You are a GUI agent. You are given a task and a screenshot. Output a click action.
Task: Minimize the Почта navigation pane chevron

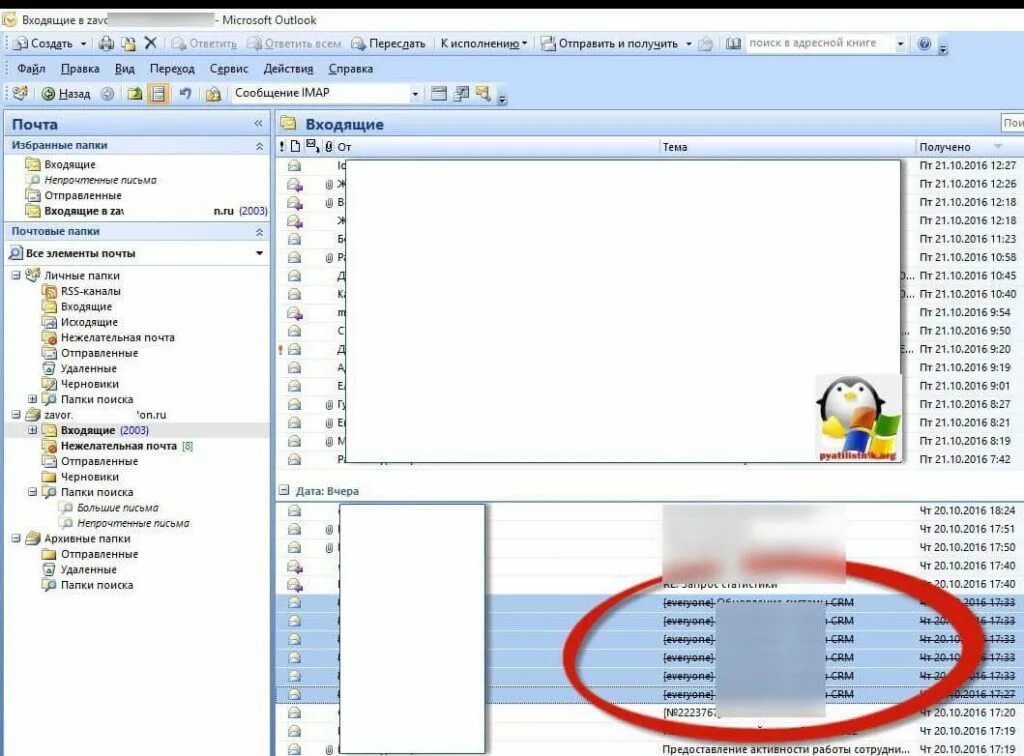tap(258, 123)
